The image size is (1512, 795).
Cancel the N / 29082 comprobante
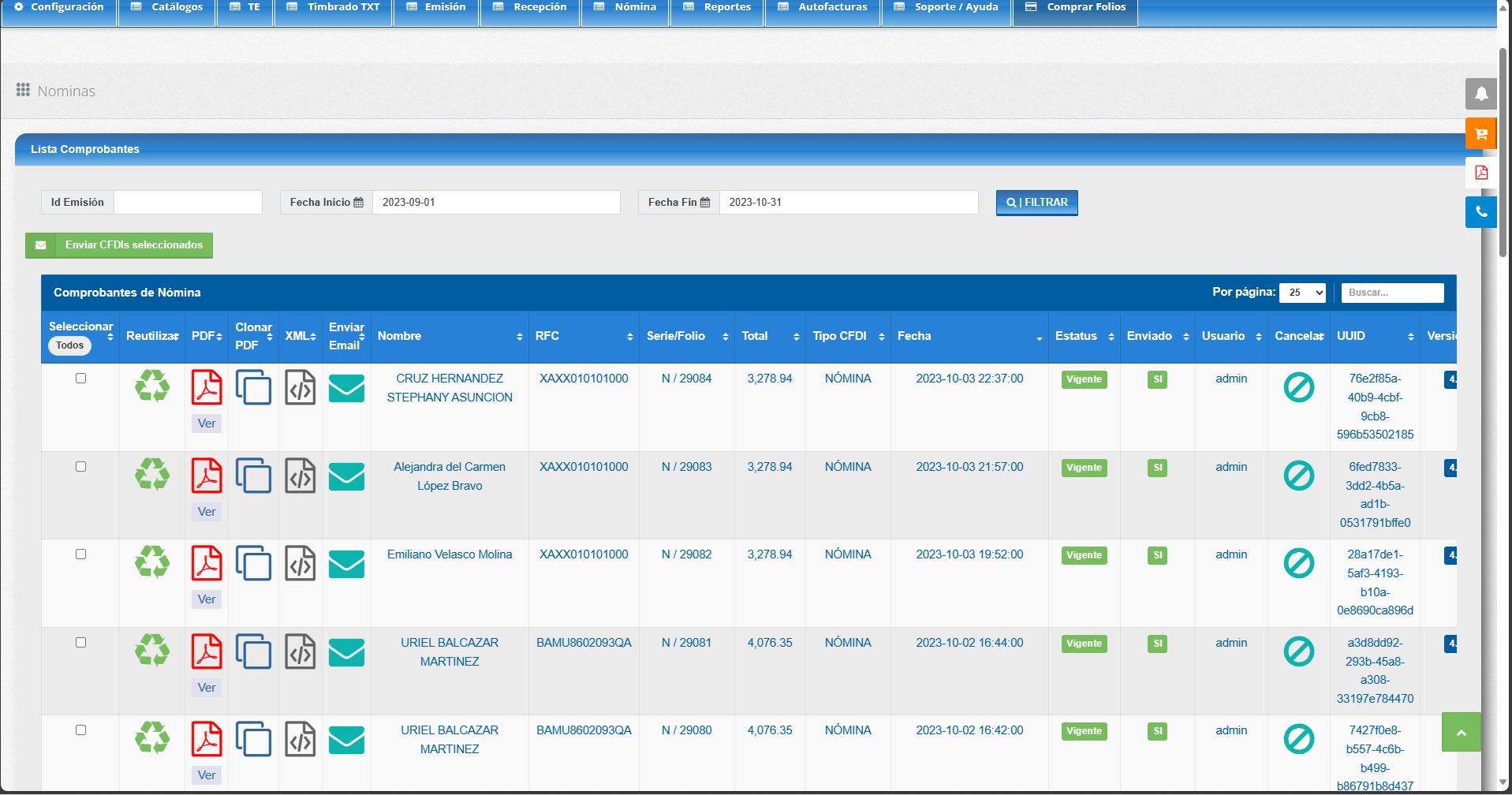[x=1298, y=563]
